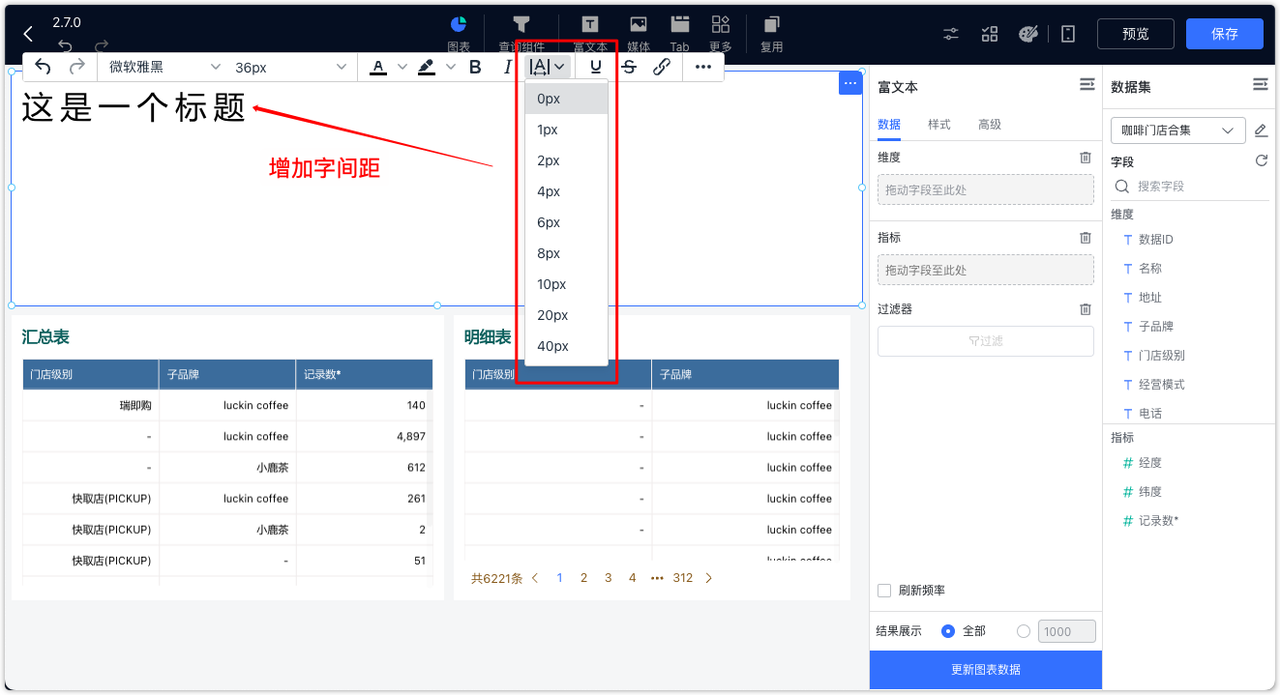Apply strikethrough to the text
1280x695 pixels.
point(629,66)
